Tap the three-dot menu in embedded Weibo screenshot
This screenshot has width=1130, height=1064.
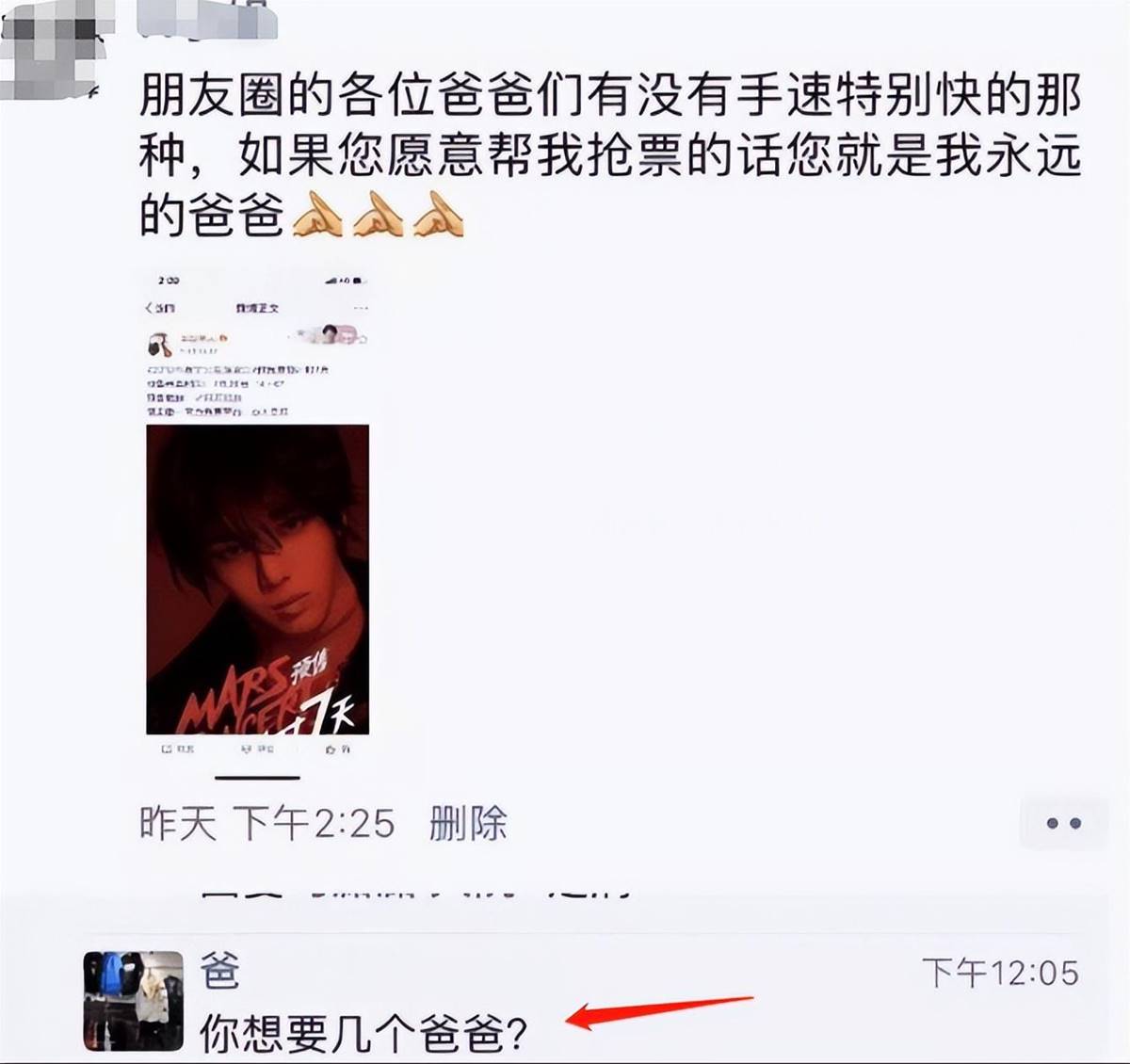[x=360, y=308]
